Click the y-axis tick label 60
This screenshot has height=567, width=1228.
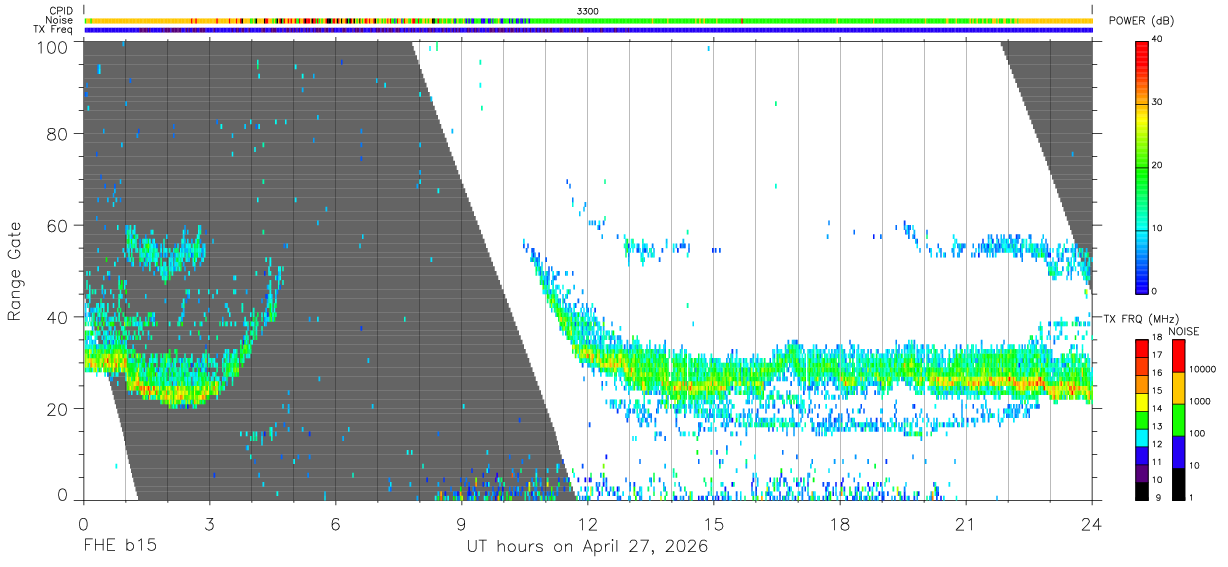click(x=57, y=225)
